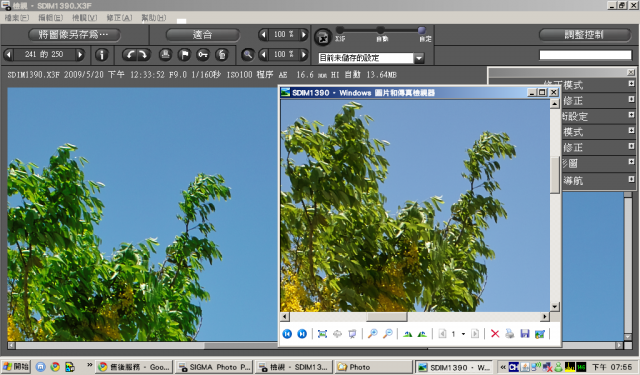Set mode slider to X3F position
The height and width of the screenshot is (375, 640).
340,30
